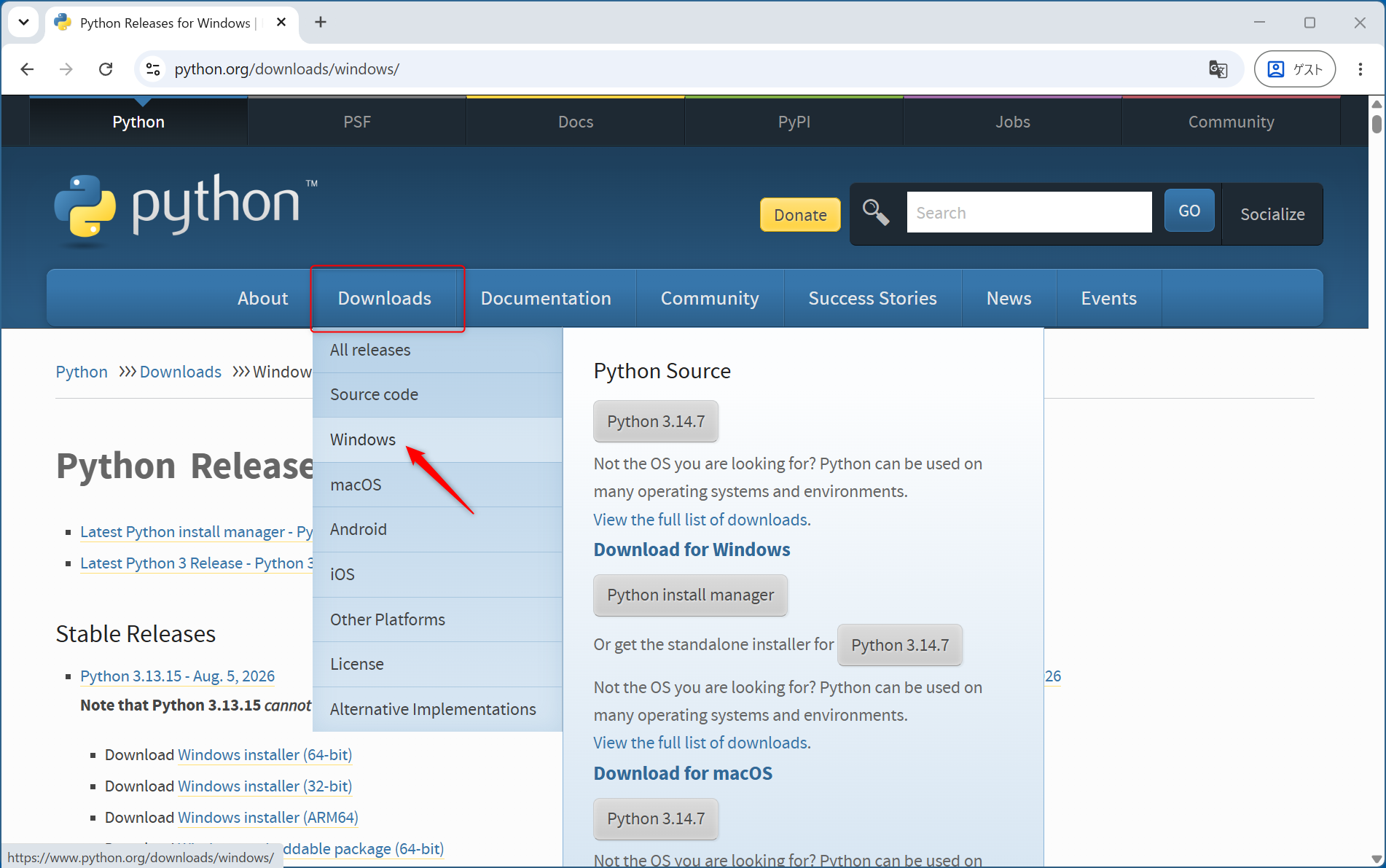Screen dimensions: 1386x868
Task: Choose All releases from Downloads menu
Action: 437,350
